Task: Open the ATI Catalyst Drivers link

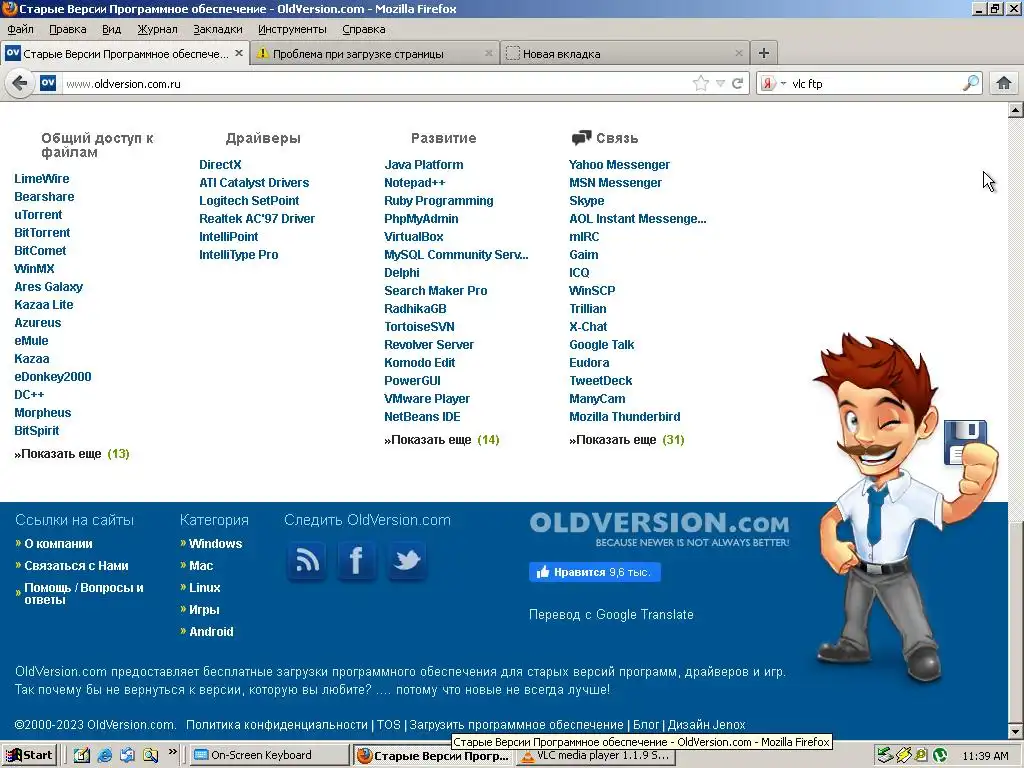Action: tap(254, 183)
